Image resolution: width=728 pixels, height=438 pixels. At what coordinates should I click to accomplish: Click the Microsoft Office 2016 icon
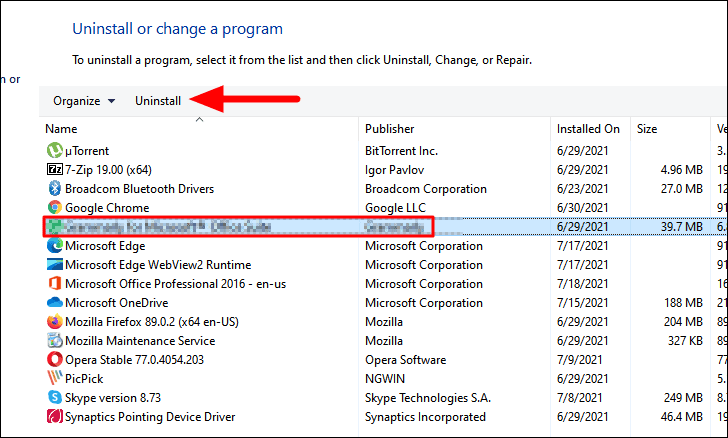pos(55,284)
